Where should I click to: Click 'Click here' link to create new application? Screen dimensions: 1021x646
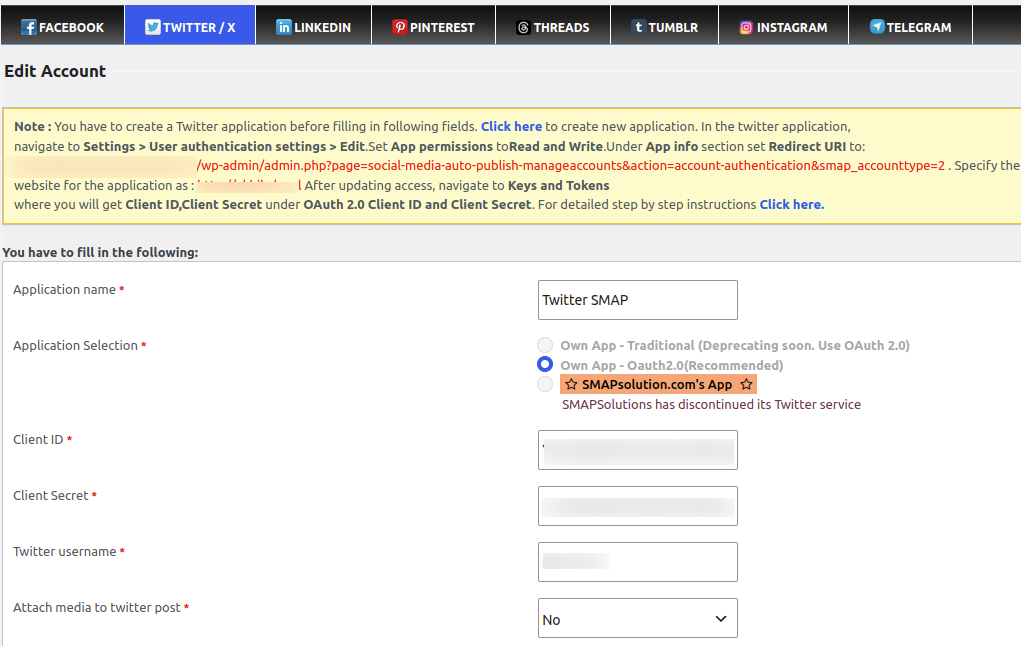click(511, 126)
